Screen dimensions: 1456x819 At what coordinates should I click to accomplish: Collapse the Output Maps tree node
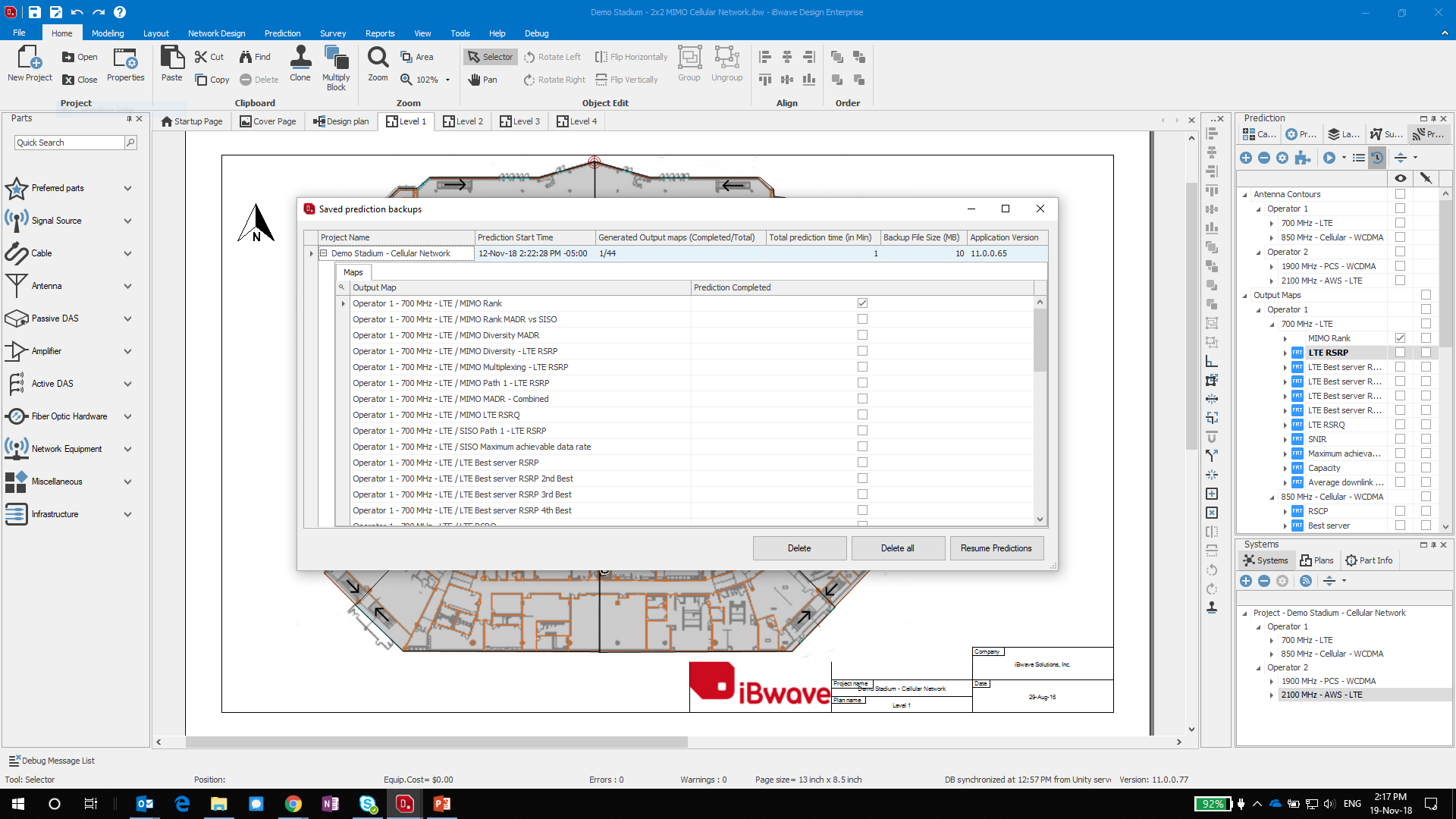1245,295
